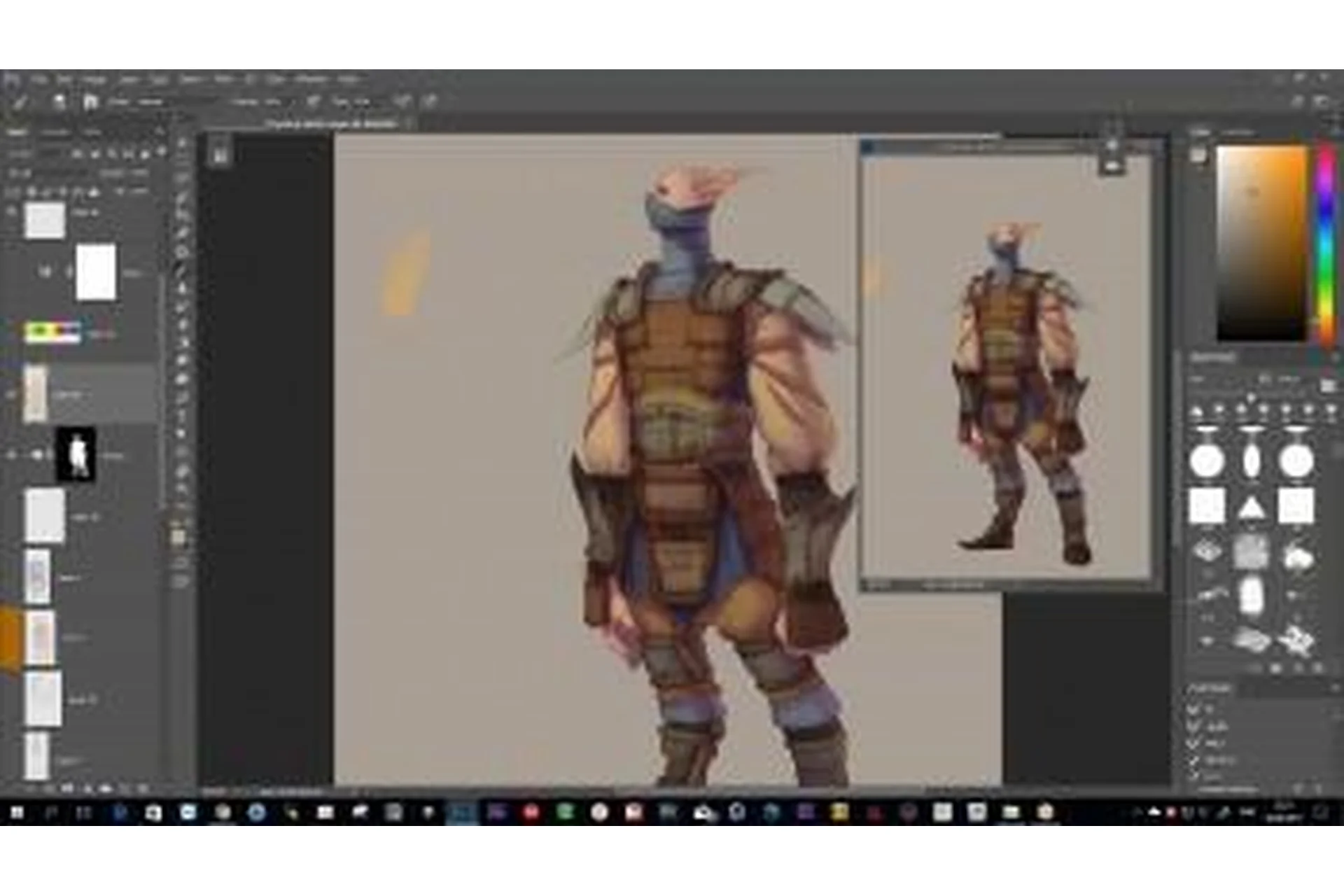Switch to the Channels tab
Screen dimensions: 1344x896
click(x=55, y=132)
